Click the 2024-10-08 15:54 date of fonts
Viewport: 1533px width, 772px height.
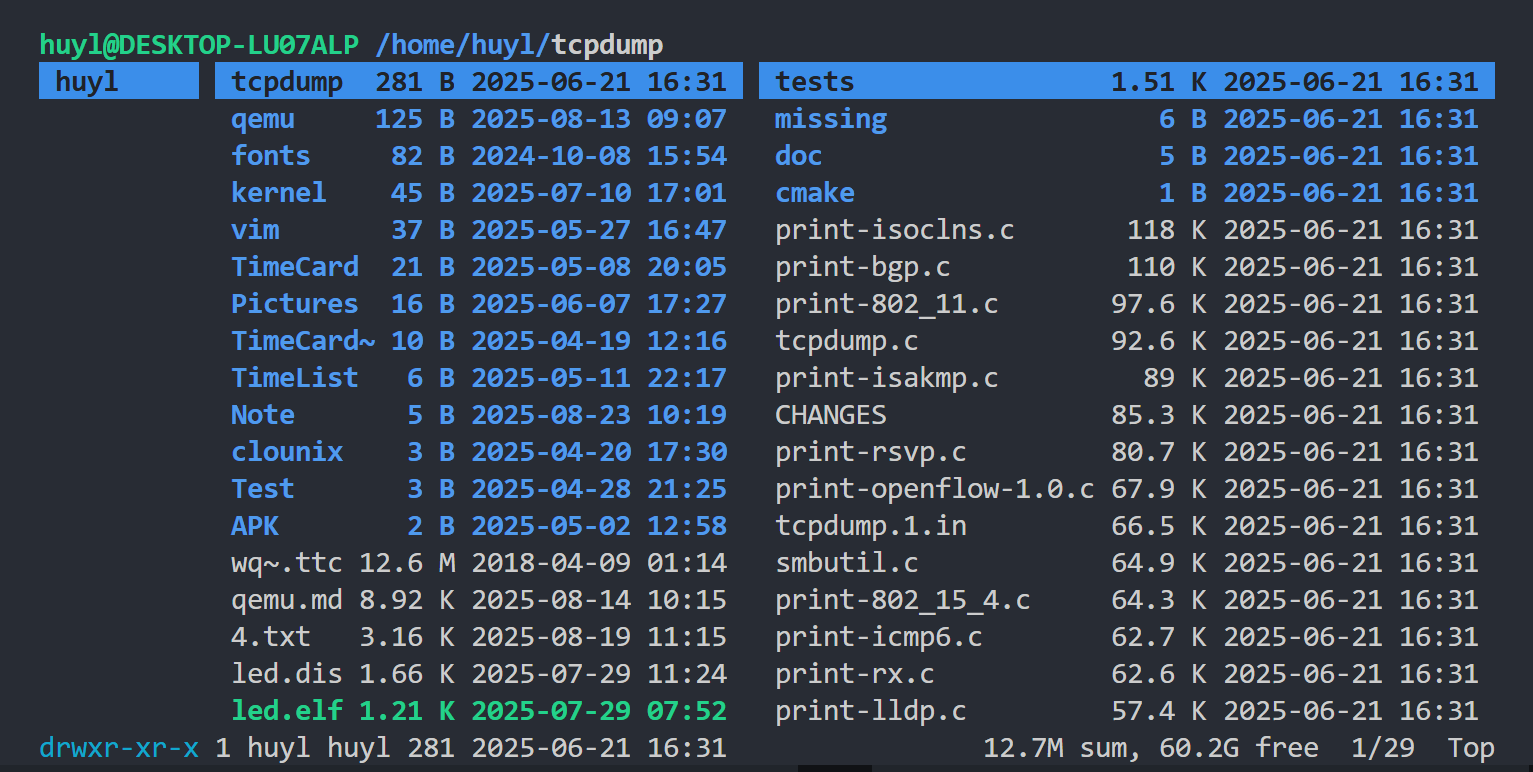599,156
